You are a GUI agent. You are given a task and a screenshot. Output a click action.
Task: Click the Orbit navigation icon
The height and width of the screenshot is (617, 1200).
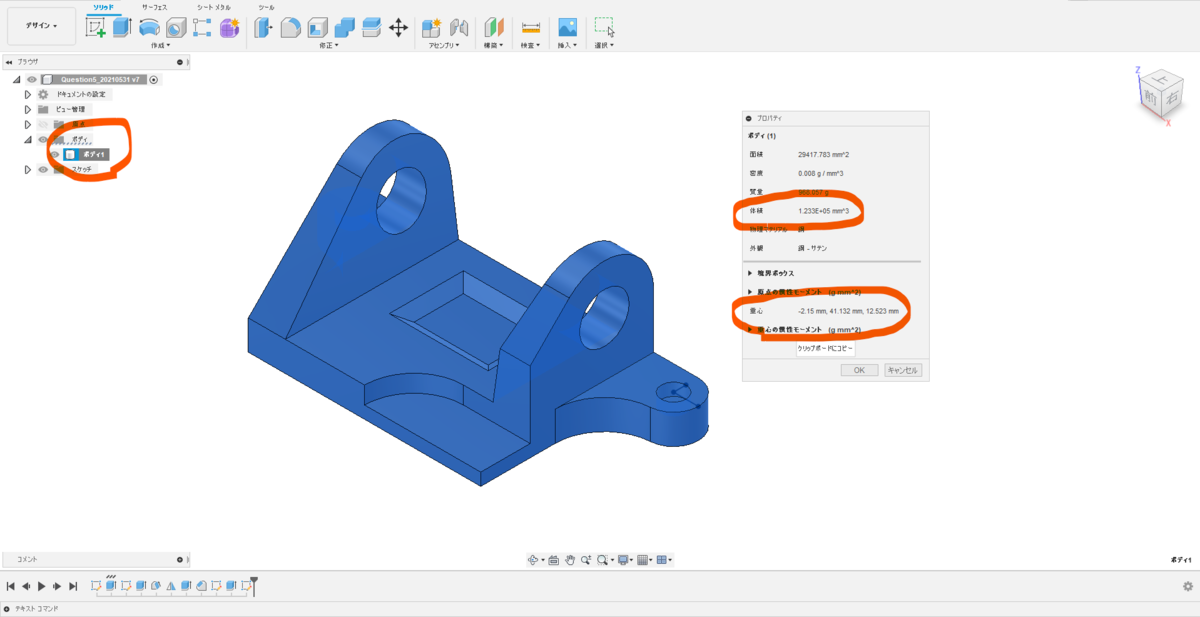(534, 560)
